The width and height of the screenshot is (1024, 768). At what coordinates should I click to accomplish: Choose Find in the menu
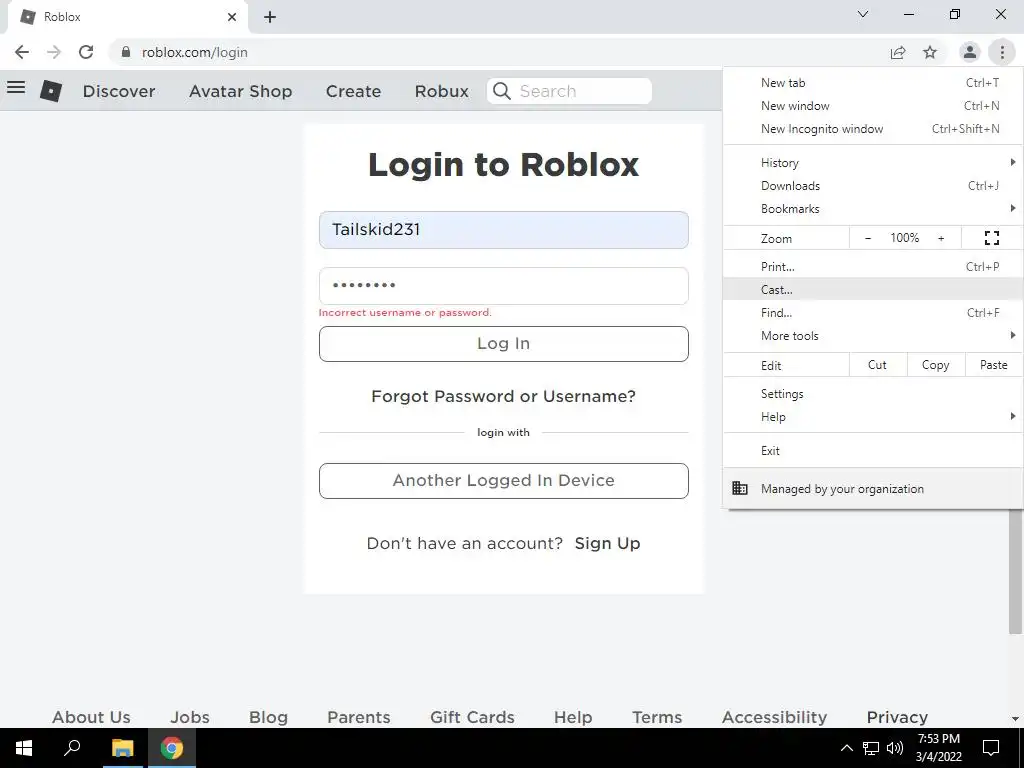[x=873, y=312]
